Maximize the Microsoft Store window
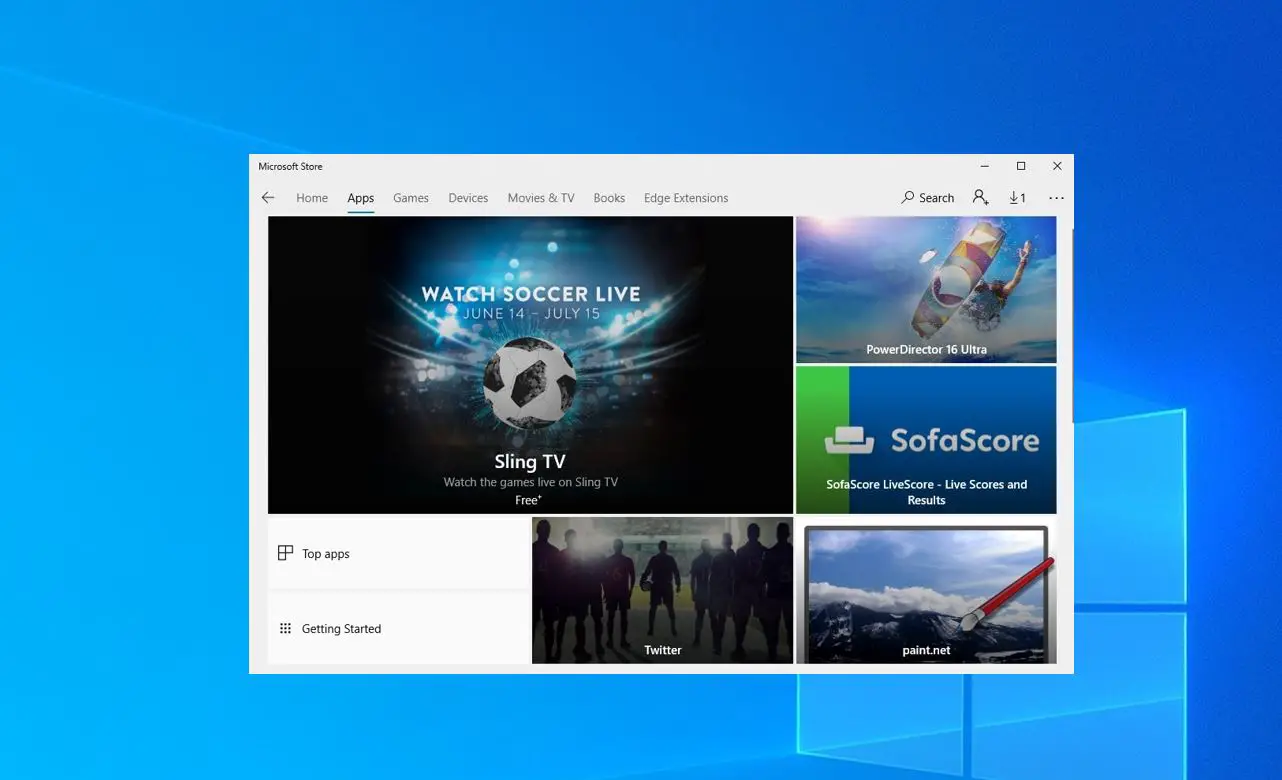This screenshot has width=1282, height=780. click(x=1021, y=166)
